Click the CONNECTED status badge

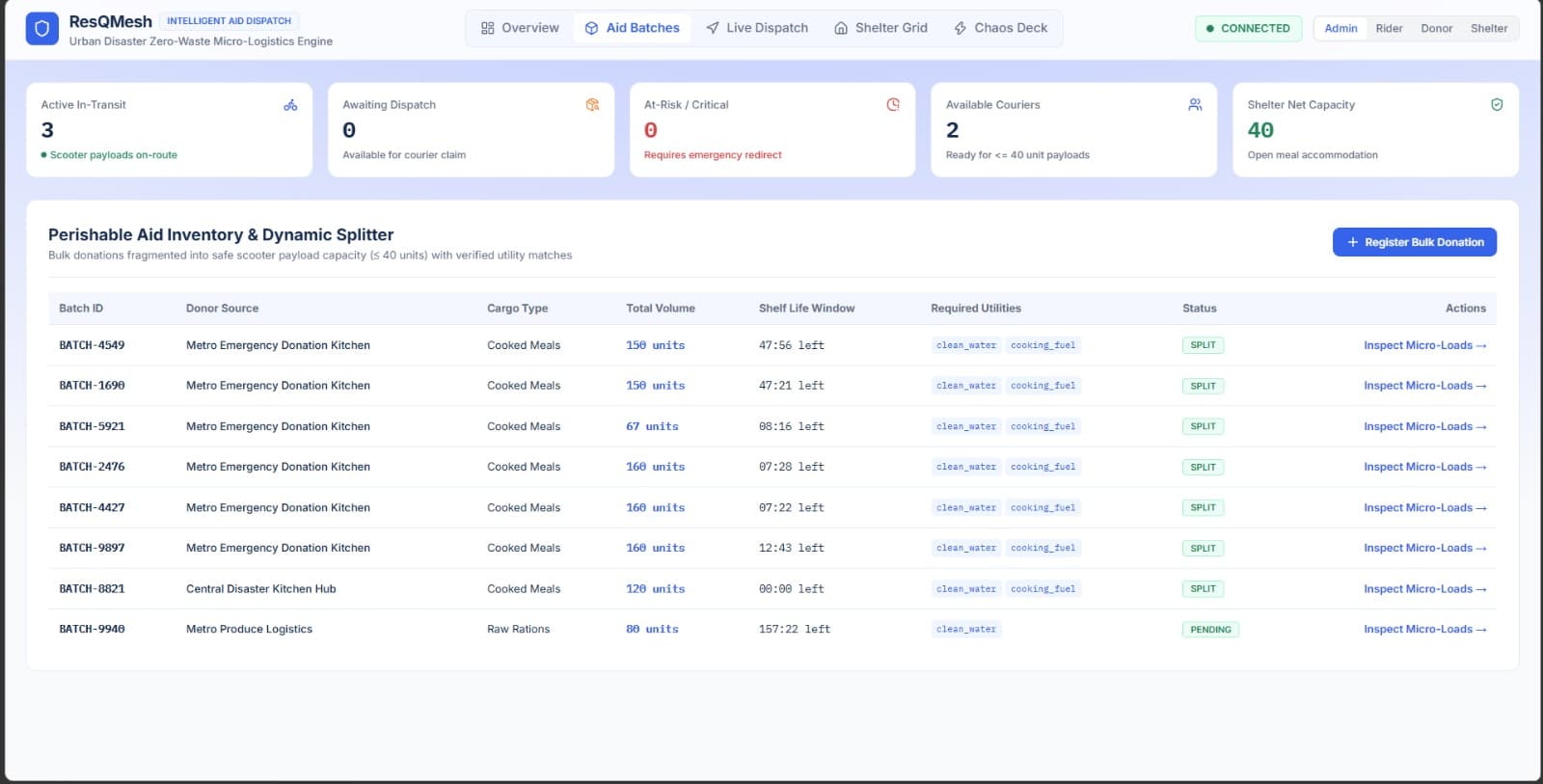pos(1248,28)
